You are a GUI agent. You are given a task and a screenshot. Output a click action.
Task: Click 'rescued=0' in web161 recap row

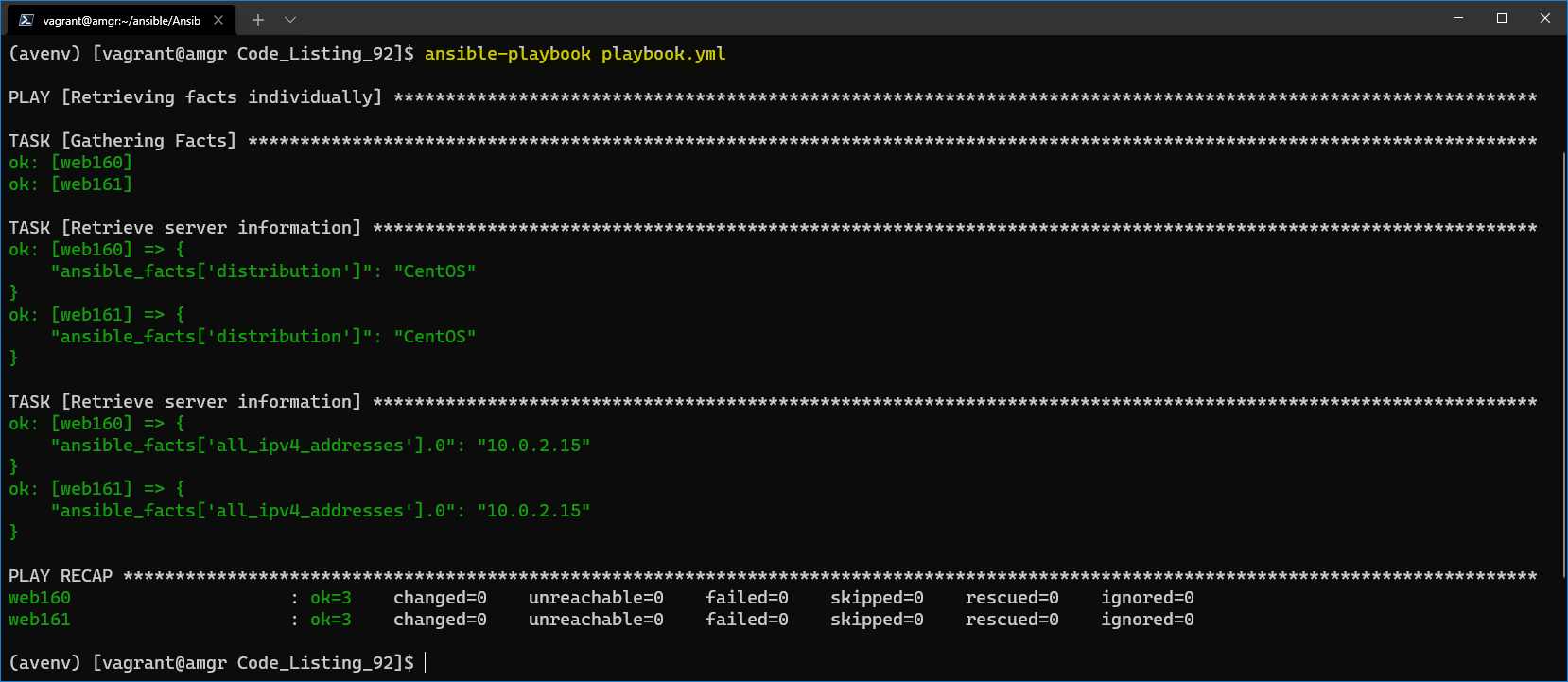coord(1012,620)
